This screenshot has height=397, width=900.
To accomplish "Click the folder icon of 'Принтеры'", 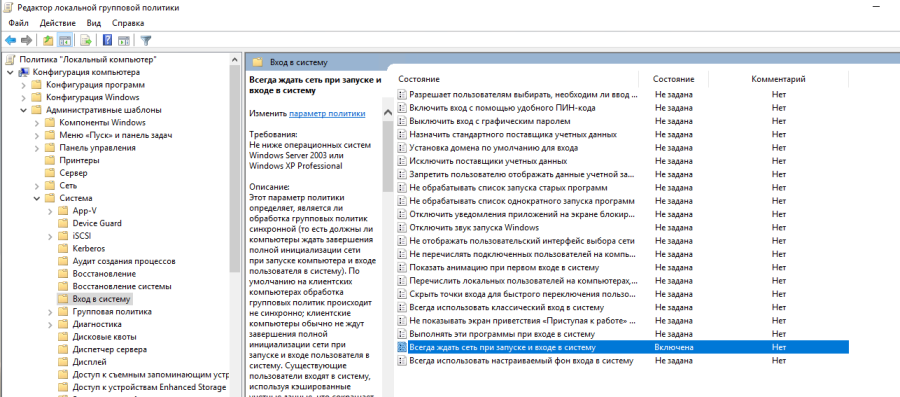I will [51, 160].
